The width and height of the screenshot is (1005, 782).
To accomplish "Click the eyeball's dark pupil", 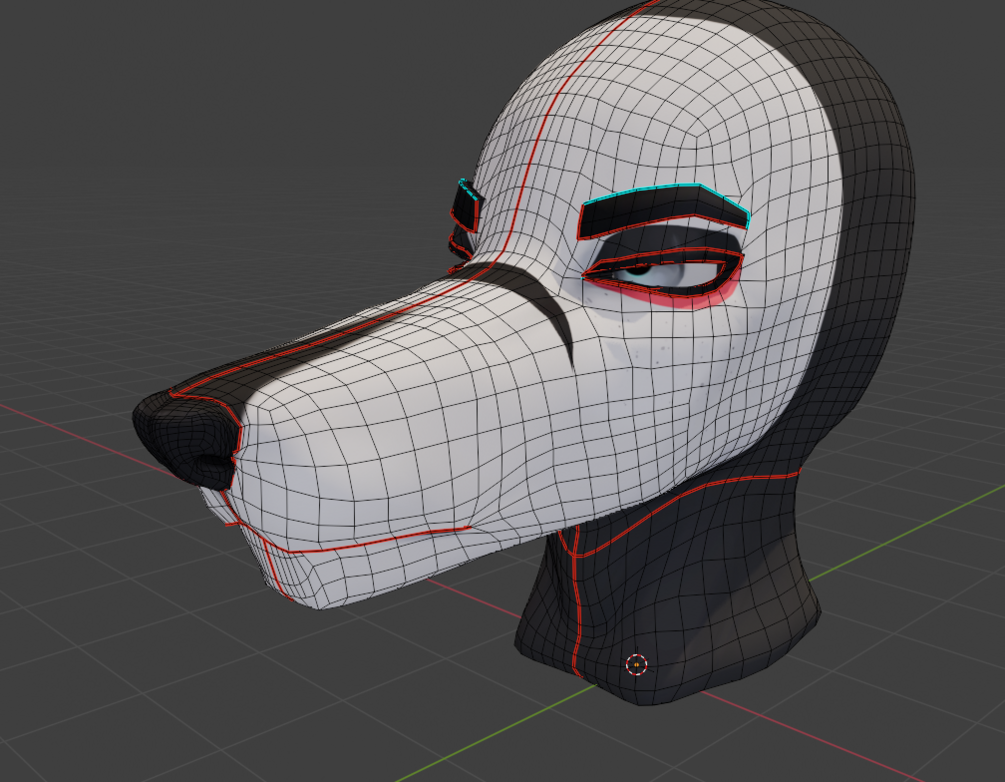I will click(637, 269).
